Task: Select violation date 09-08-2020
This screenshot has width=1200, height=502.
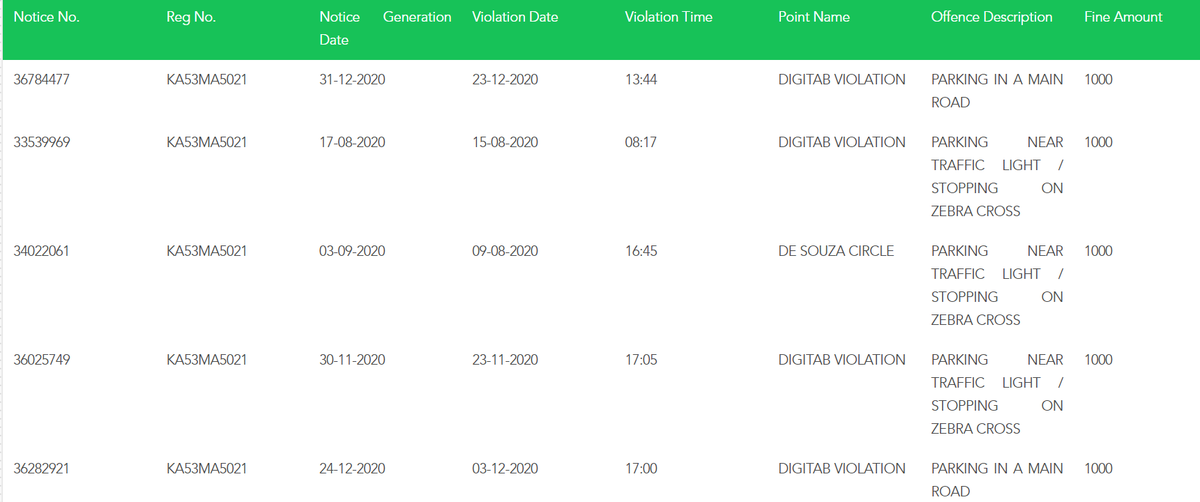Action: (x=505, y=251)
